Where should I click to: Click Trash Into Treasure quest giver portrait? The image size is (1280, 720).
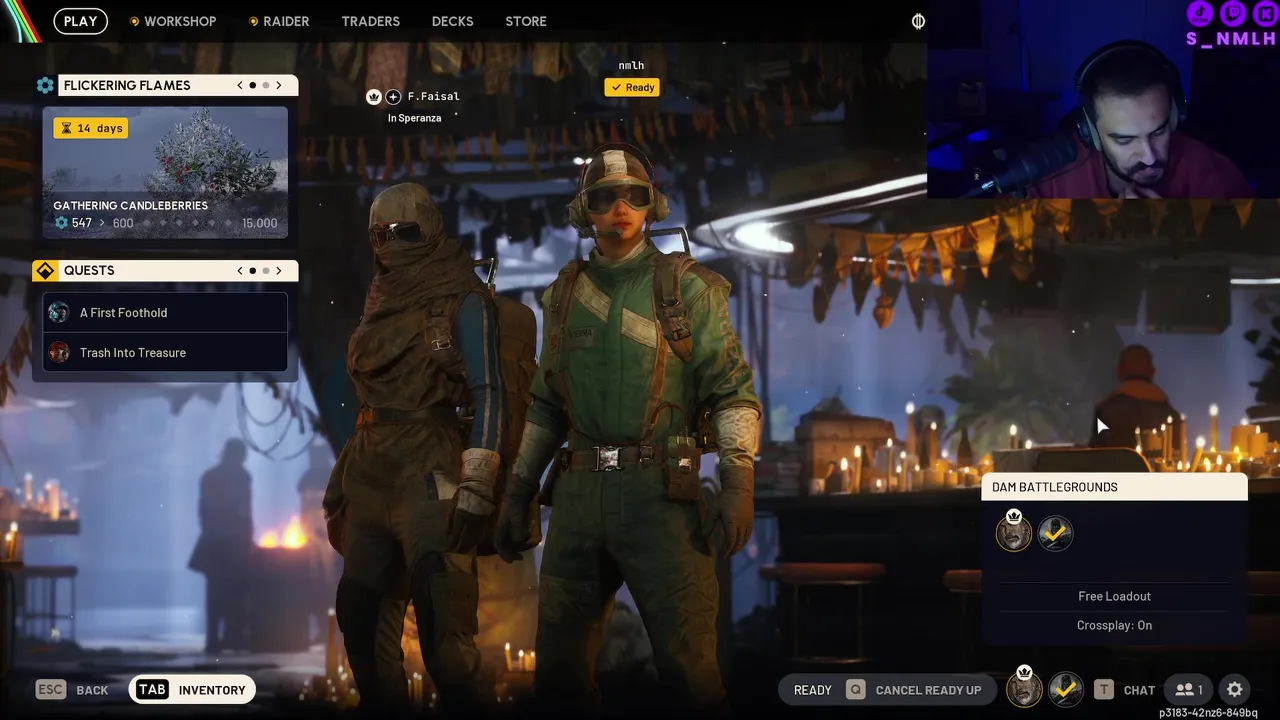[x=59, y=353]
